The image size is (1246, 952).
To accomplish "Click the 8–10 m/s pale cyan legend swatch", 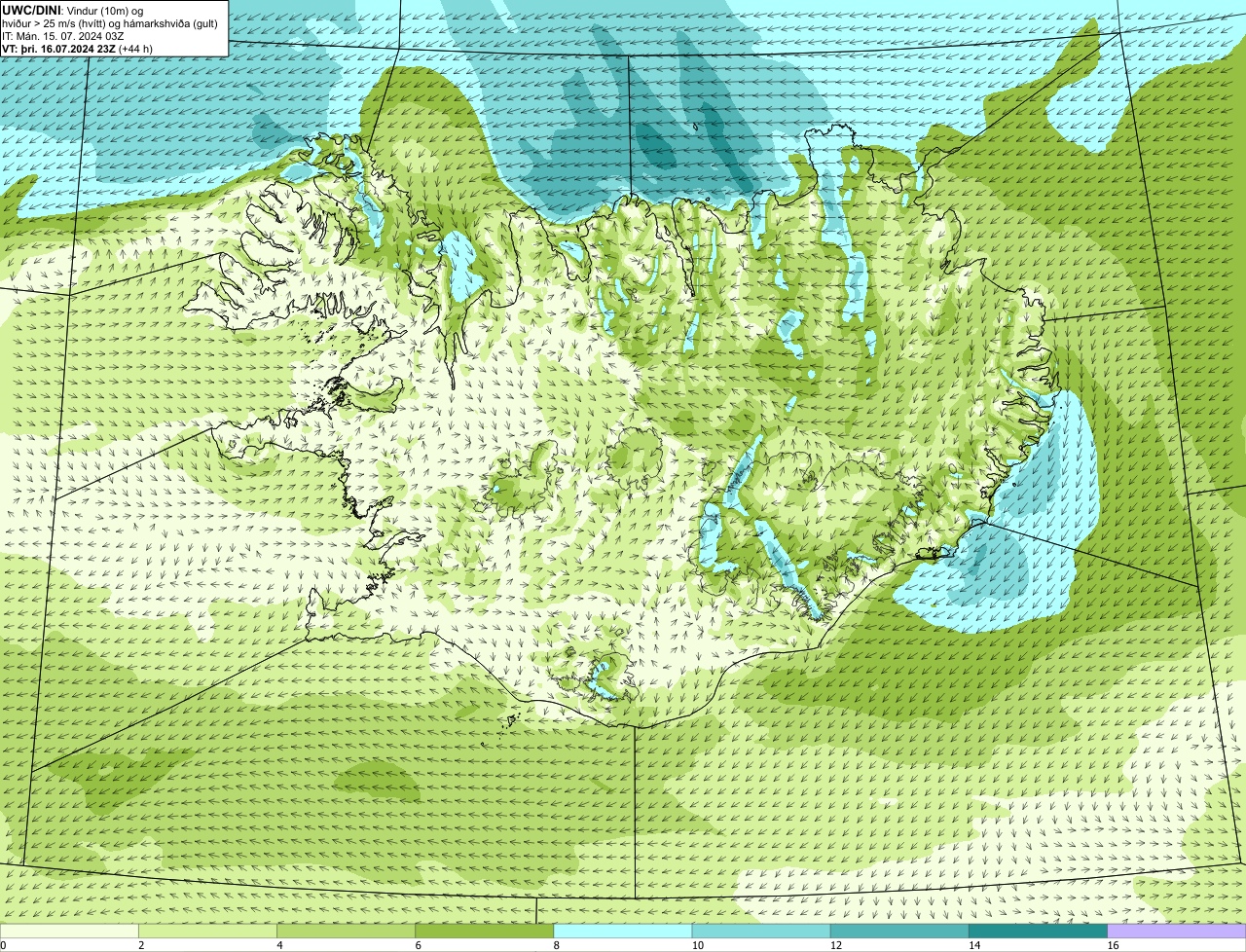I will pos(623,931).
